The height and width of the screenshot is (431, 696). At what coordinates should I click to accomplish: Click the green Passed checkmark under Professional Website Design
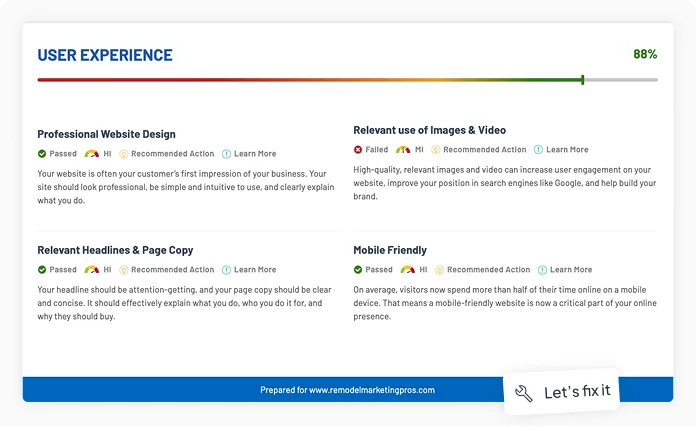(x=42, y=154)
